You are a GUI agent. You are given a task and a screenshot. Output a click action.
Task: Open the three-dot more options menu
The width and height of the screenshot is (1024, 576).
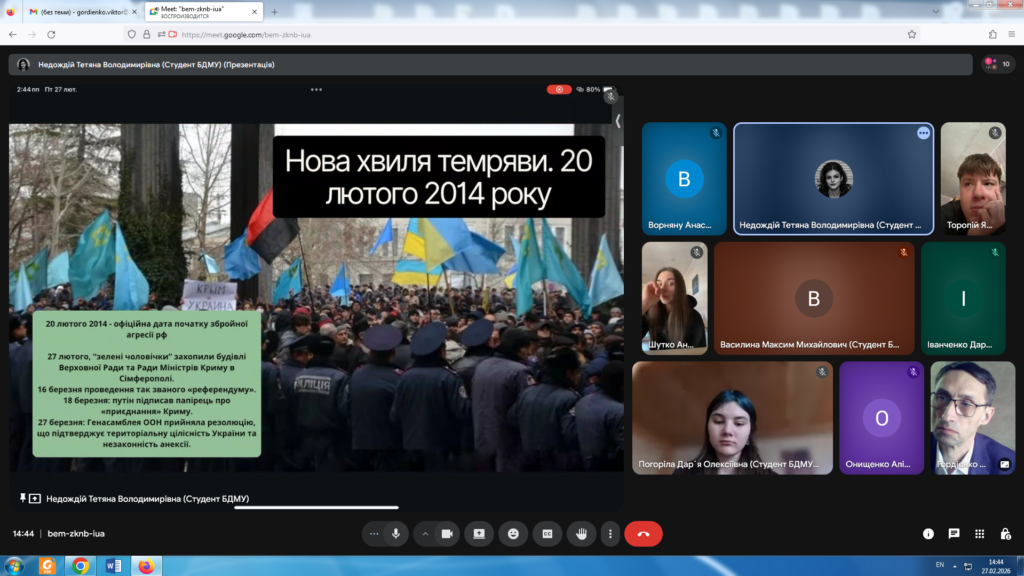tap(609, 534)
